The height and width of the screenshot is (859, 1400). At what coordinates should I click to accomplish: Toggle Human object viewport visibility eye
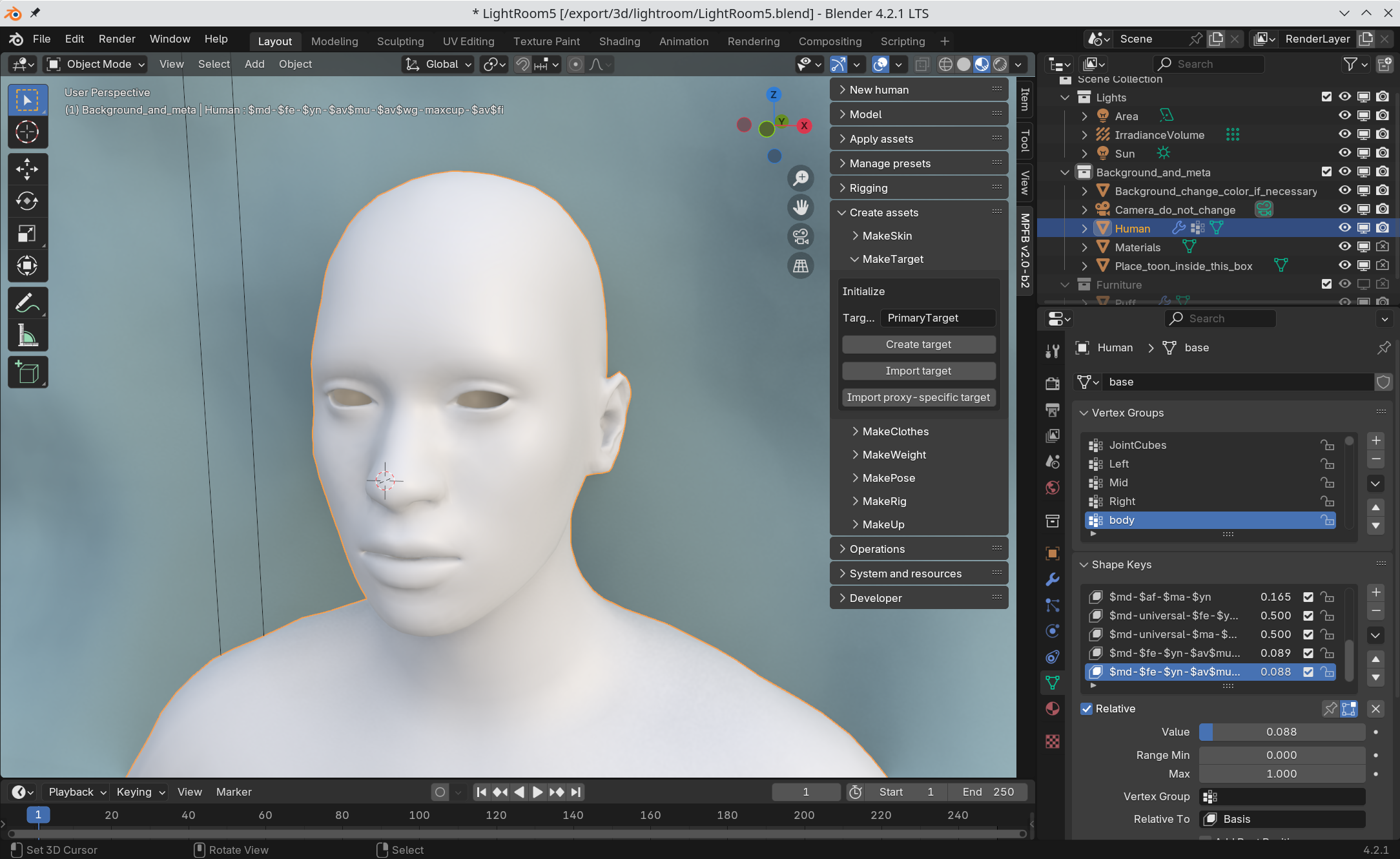[1344, 228]
